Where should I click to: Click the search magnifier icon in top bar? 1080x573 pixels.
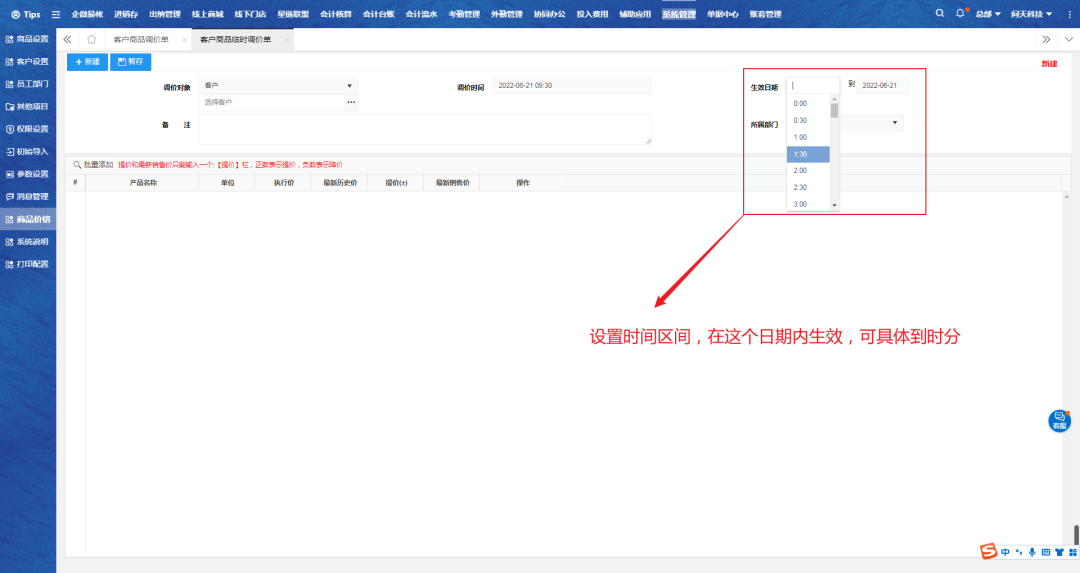point(939,14)
